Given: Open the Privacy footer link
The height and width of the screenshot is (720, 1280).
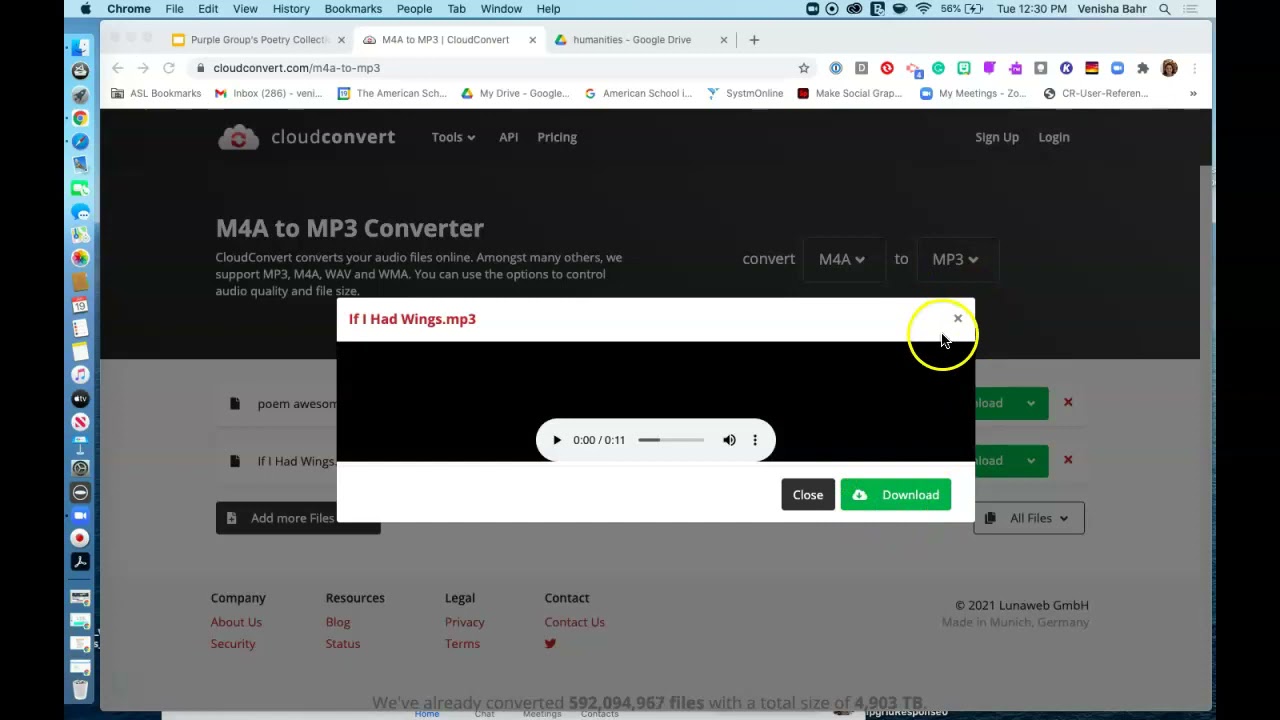Looking at the screenshot, I should coord(465,622).
